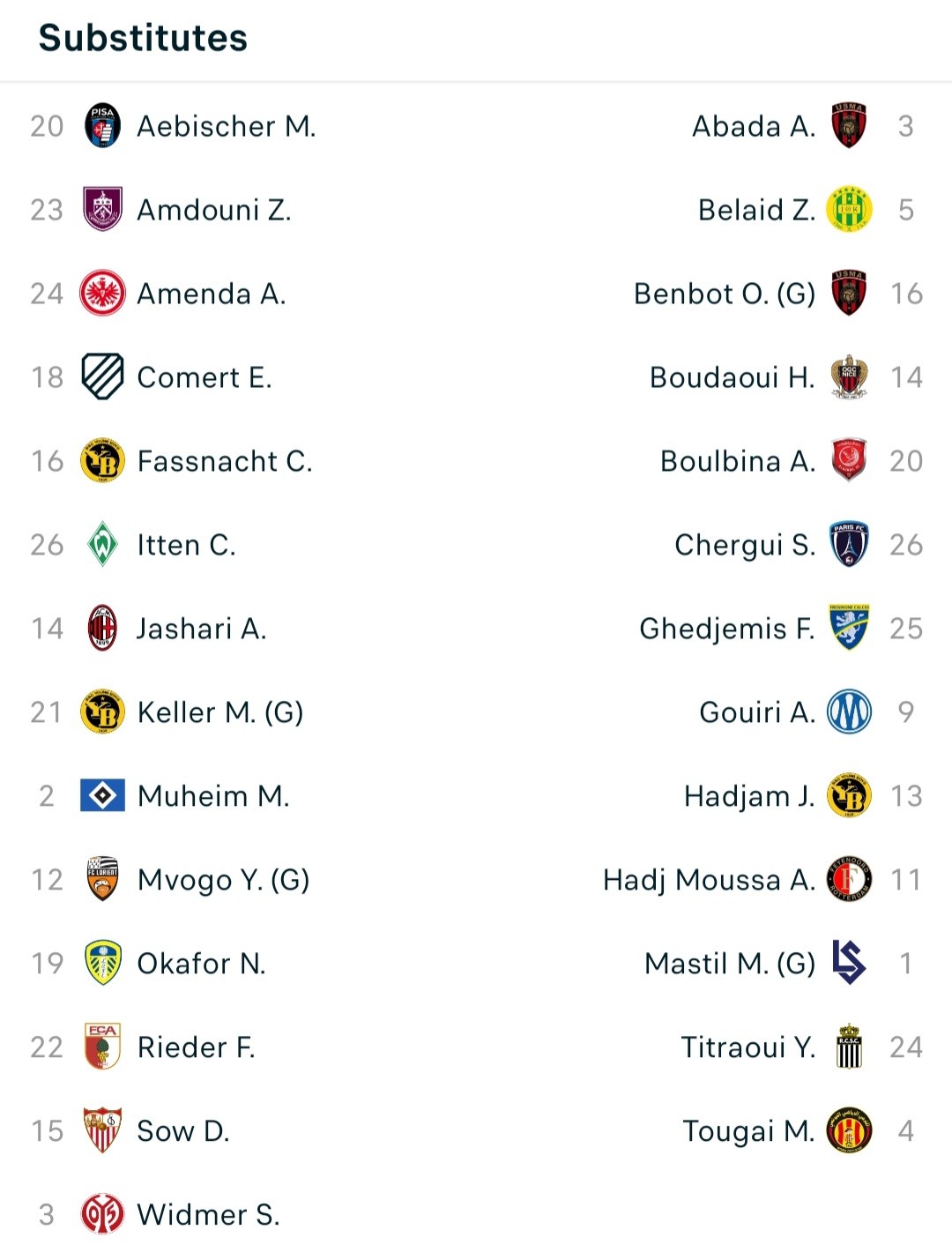Screen dimensions: 952x1252
Task: Open player Amdouni Z. profile
Action: coord(214,210)
